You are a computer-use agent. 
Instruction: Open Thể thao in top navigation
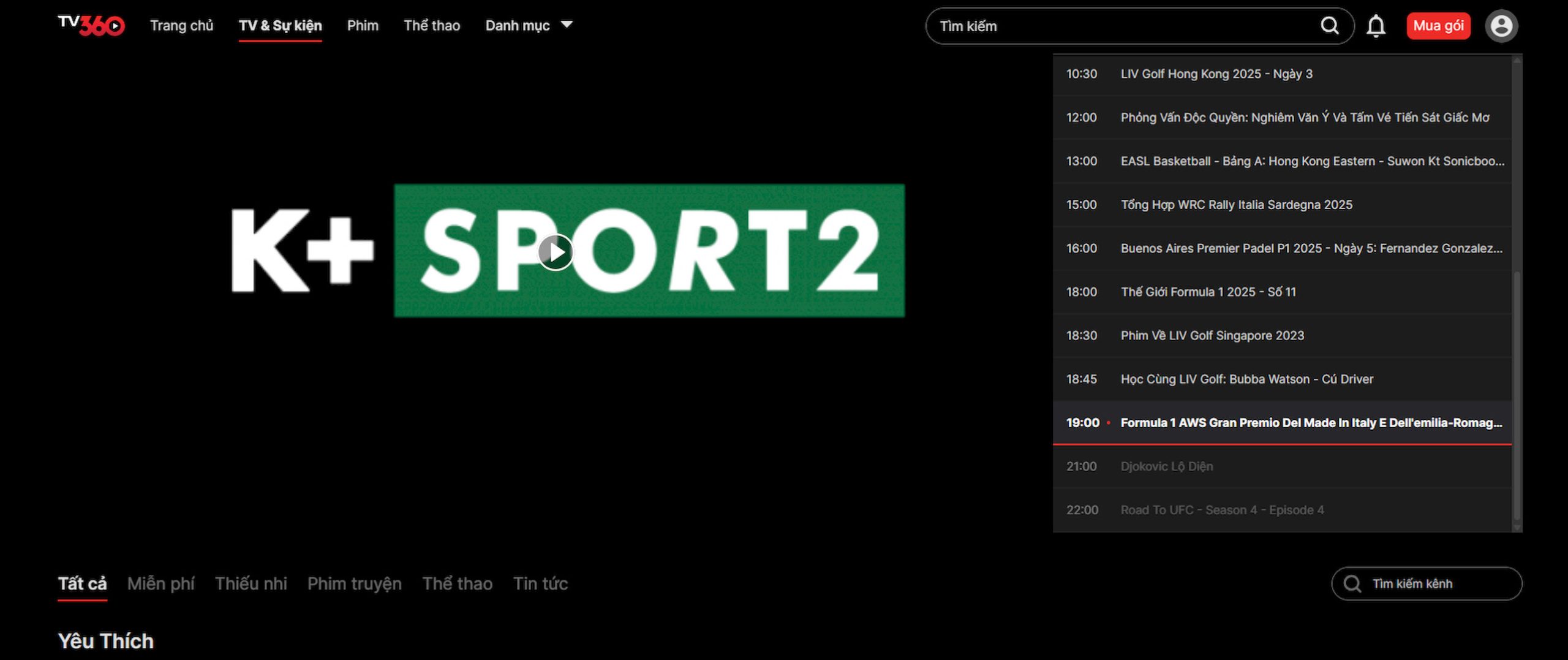tap(431, 25)
